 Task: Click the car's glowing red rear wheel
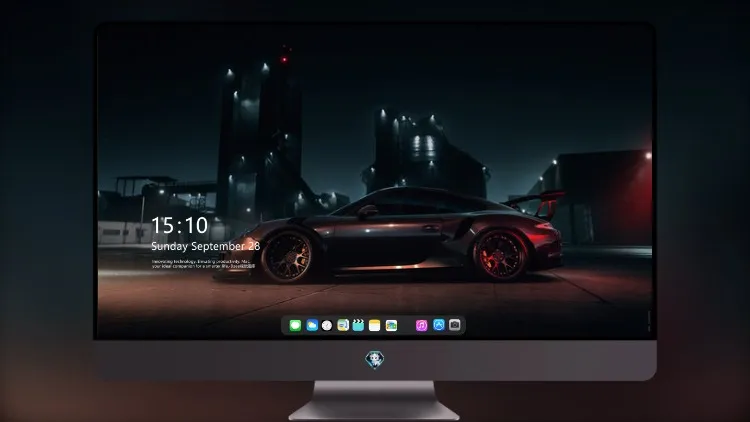(500, 254)
